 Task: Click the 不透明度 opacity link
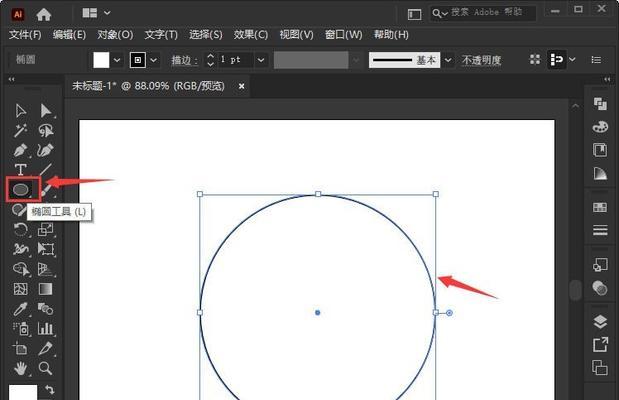[482, 60]
